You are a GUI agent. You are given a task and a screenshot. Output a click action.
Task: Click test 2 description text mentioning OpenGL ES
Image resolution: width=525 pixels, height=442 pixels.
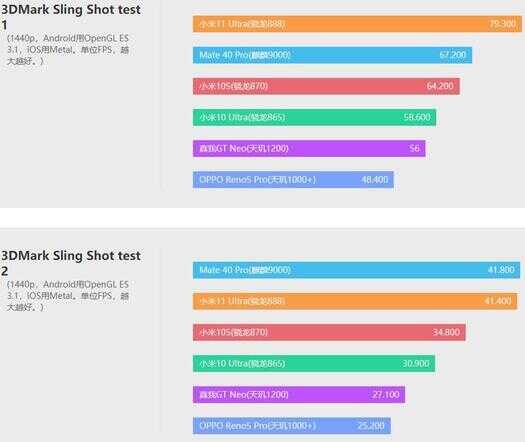click(x=68, y=296)
